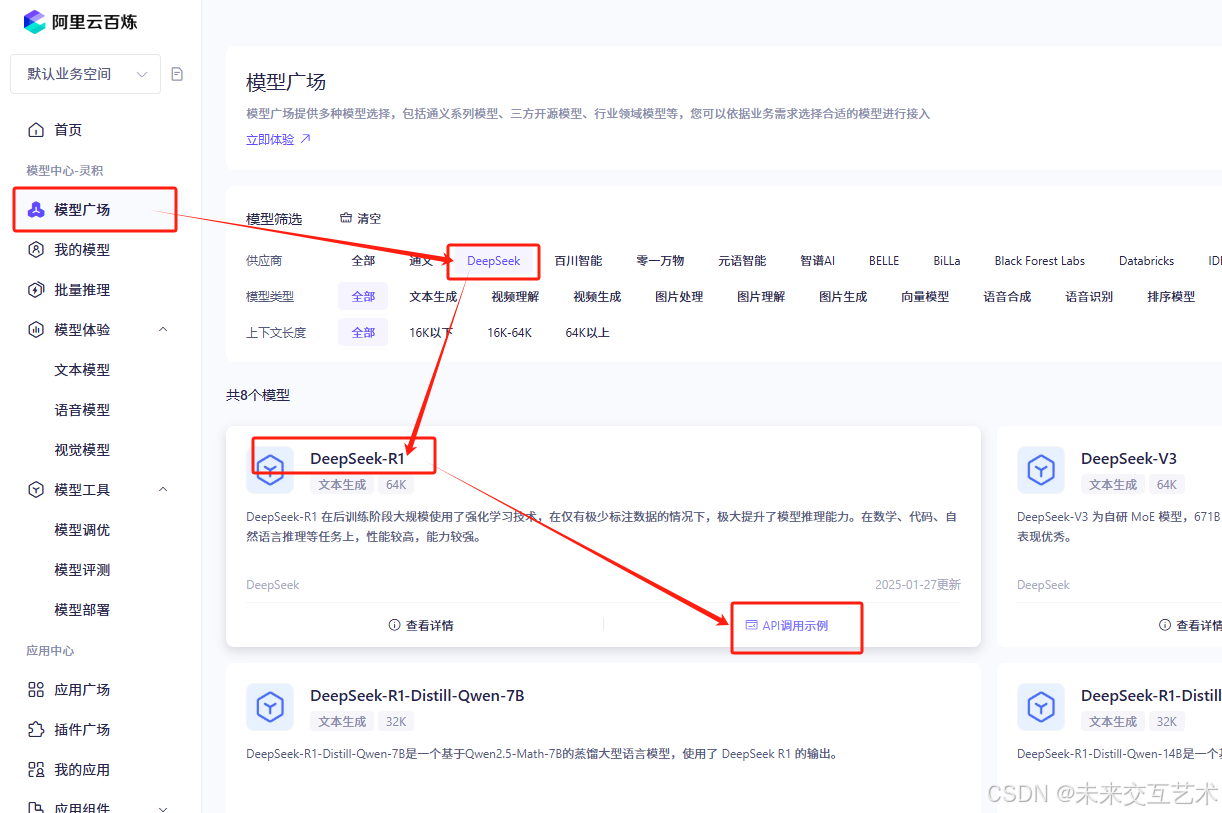
Task: Filter by 图片处理 model type
Action: 679,297
